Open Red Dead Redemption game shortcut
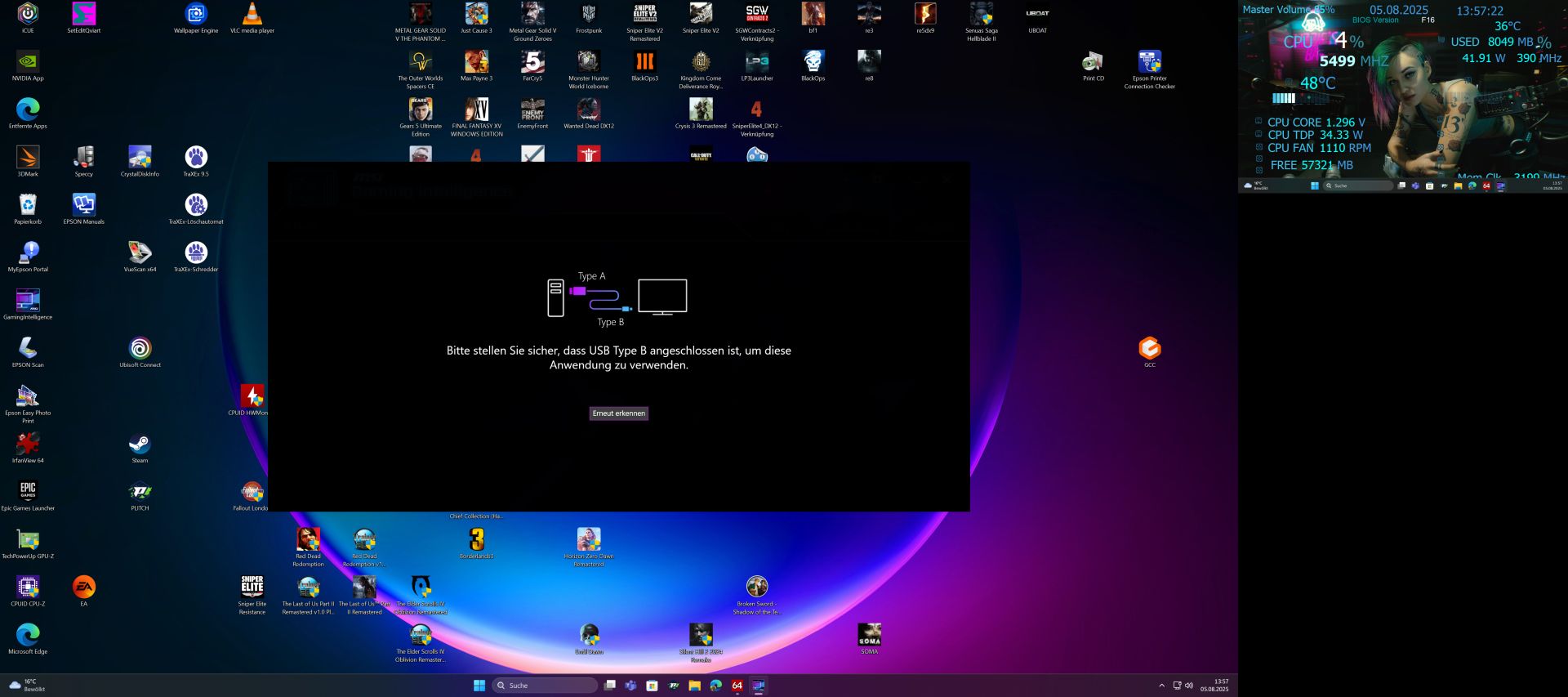The height and width of the screenshot is (697, 1568). 308,548
